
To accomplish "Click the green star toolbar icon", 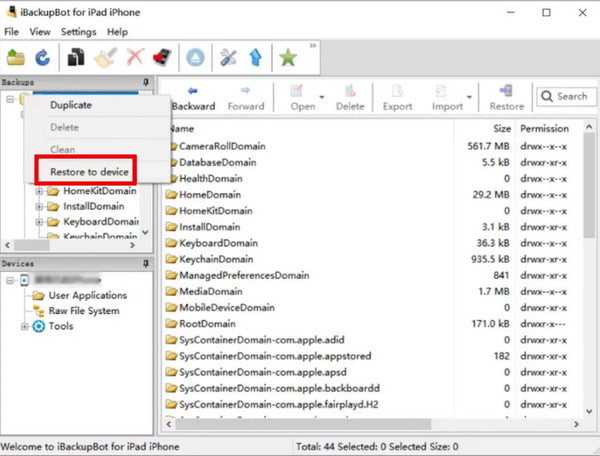I will coord(288,58).
